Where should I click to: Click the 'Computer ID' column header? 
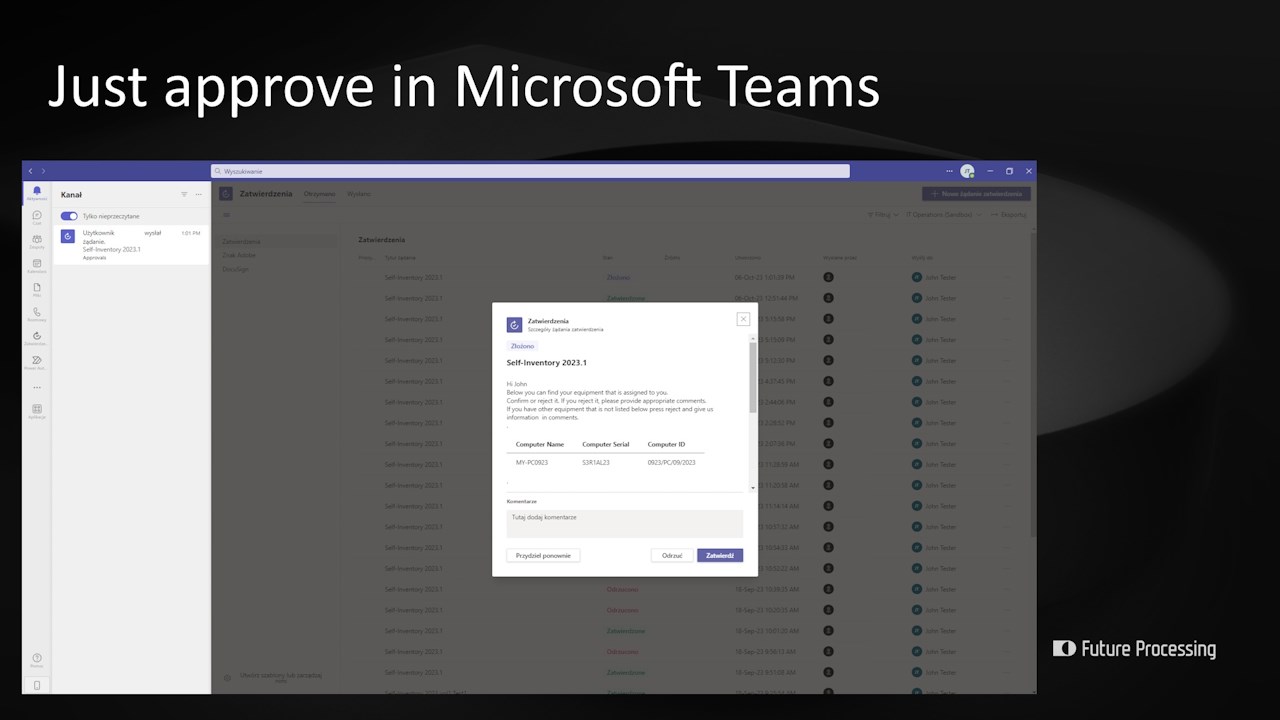(667, 444)
